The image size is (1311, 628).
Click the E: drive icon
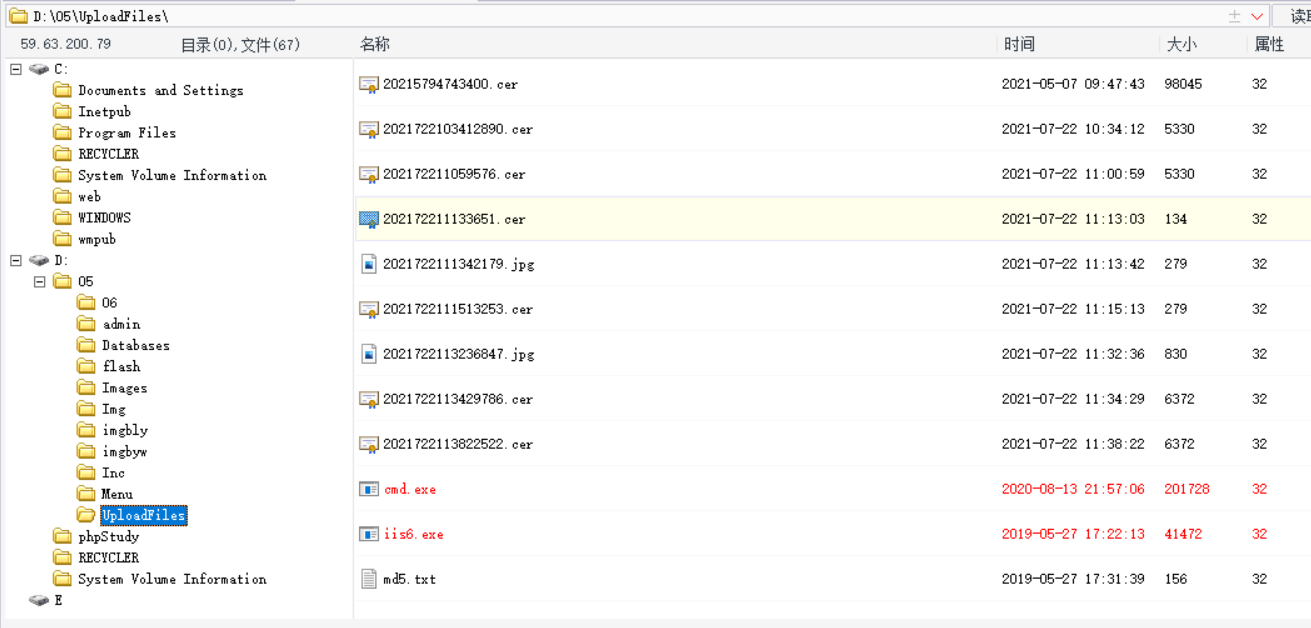point(39,600)
